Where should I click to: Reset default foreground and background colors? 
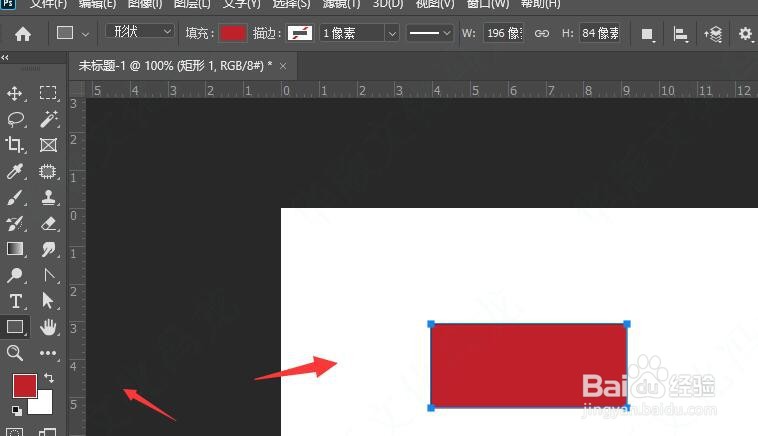click(16, 410)
